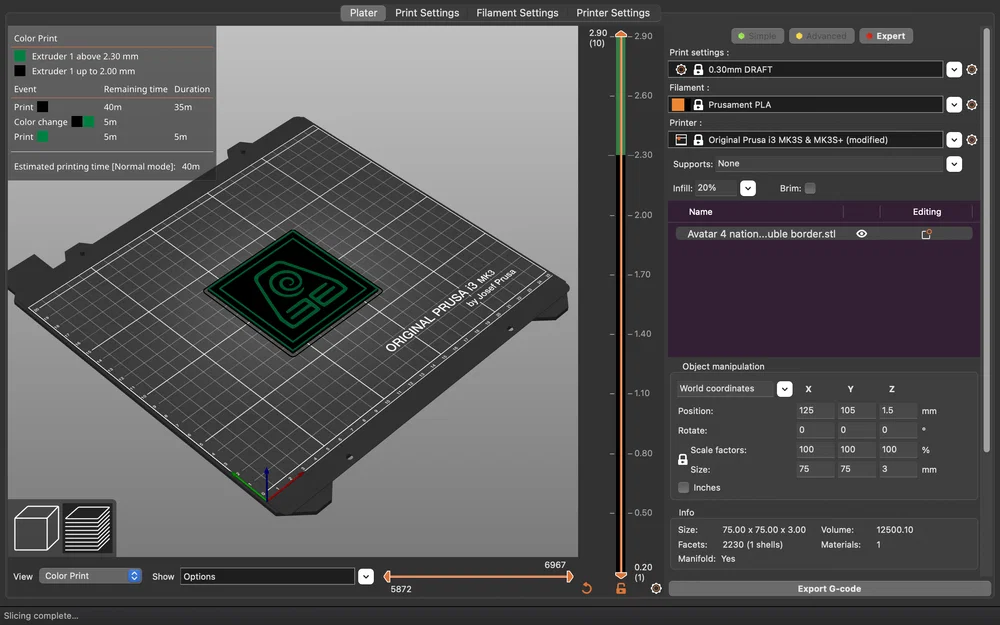Viewport: 1000px width, 625px height.
Task: Click vertical layer slider bottom thumb
Action: [621, 575]
